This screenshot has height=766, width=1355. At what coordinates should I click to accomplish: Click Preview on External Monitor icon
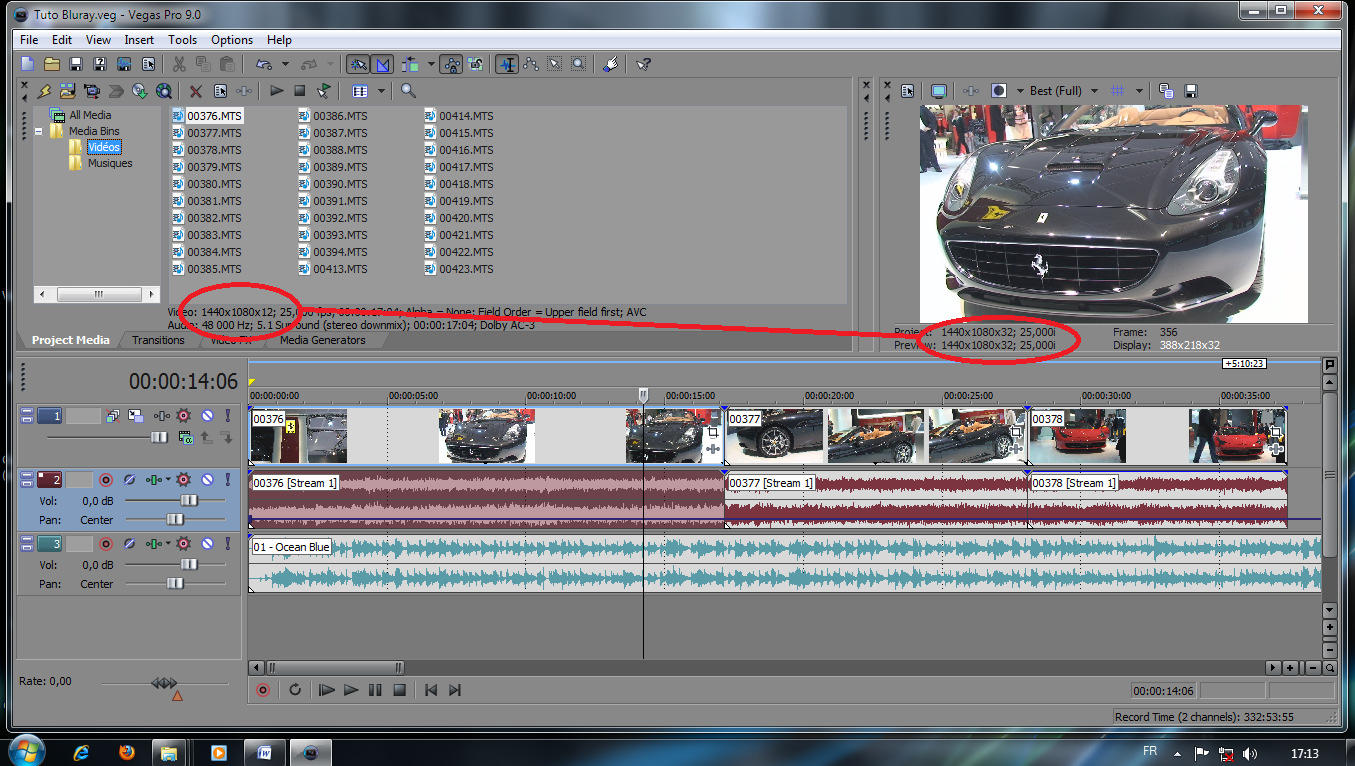939,90
